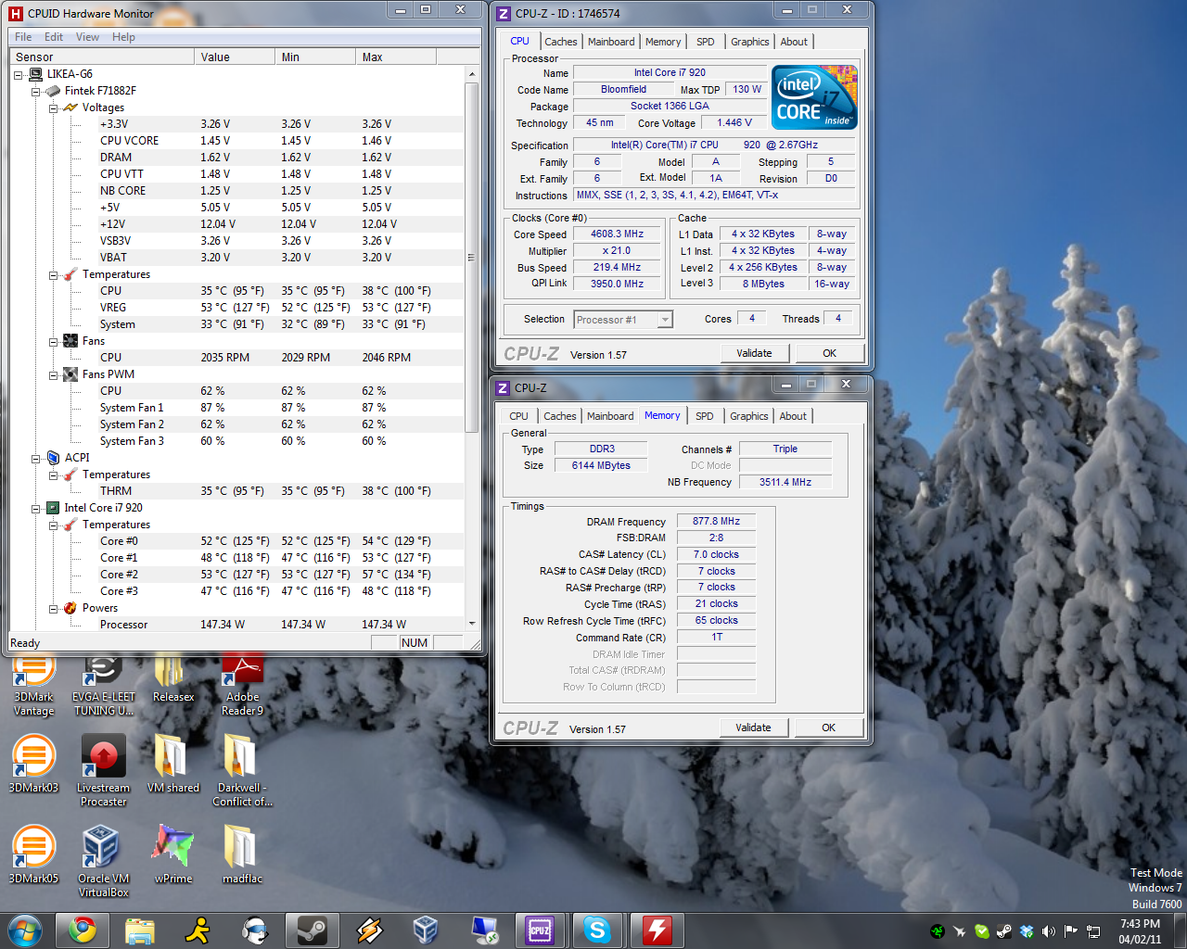Open the File menu in Hardware Monitor
Image resolution: width=1187 pixels, height=949 pixels.
point(23,37)
